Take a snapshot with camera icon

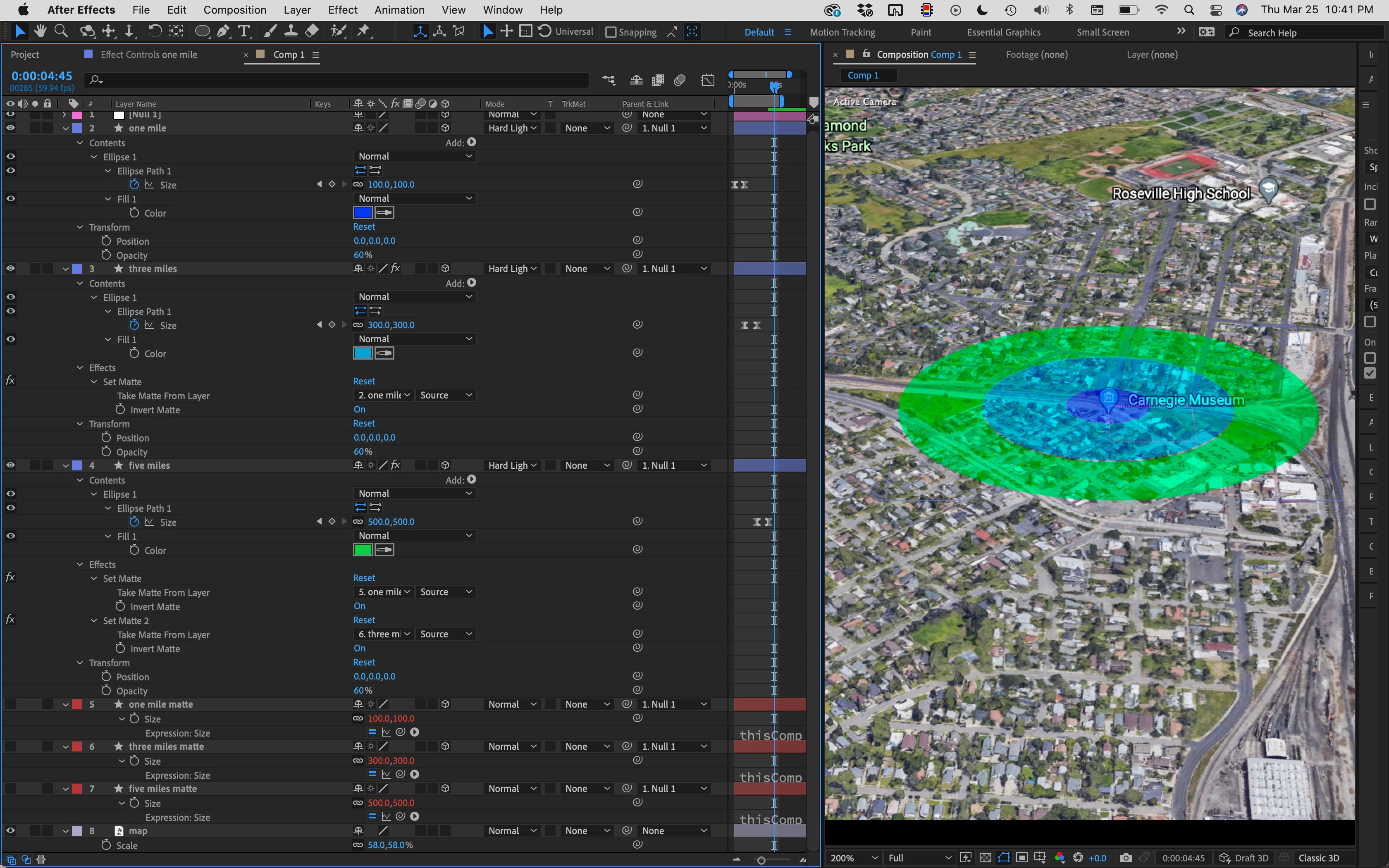pyautogui.click(x=1126, y=858)
